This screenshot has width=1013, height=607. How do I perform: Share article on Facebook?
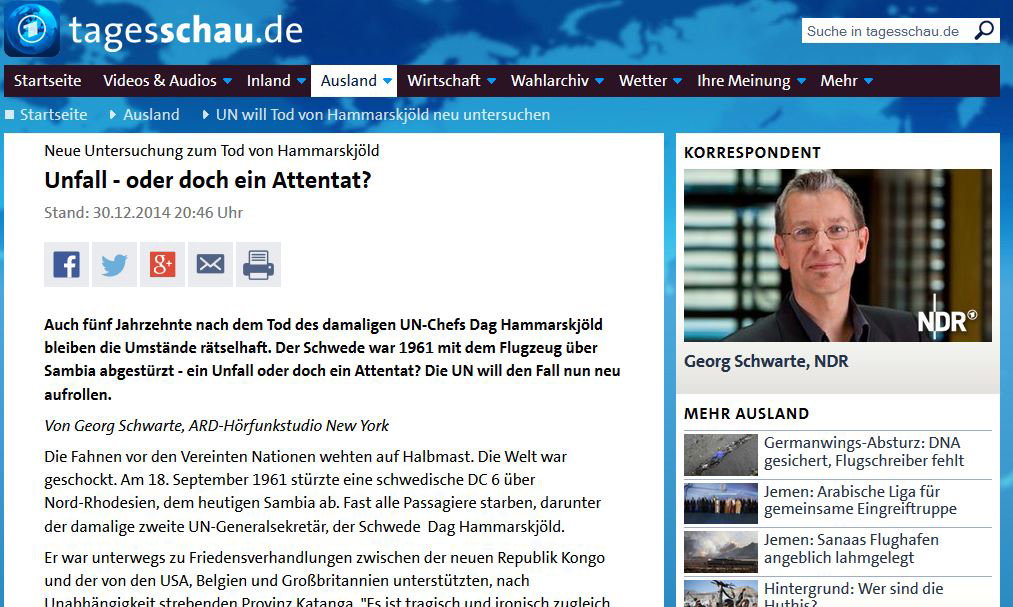click(x=66, y=265)
